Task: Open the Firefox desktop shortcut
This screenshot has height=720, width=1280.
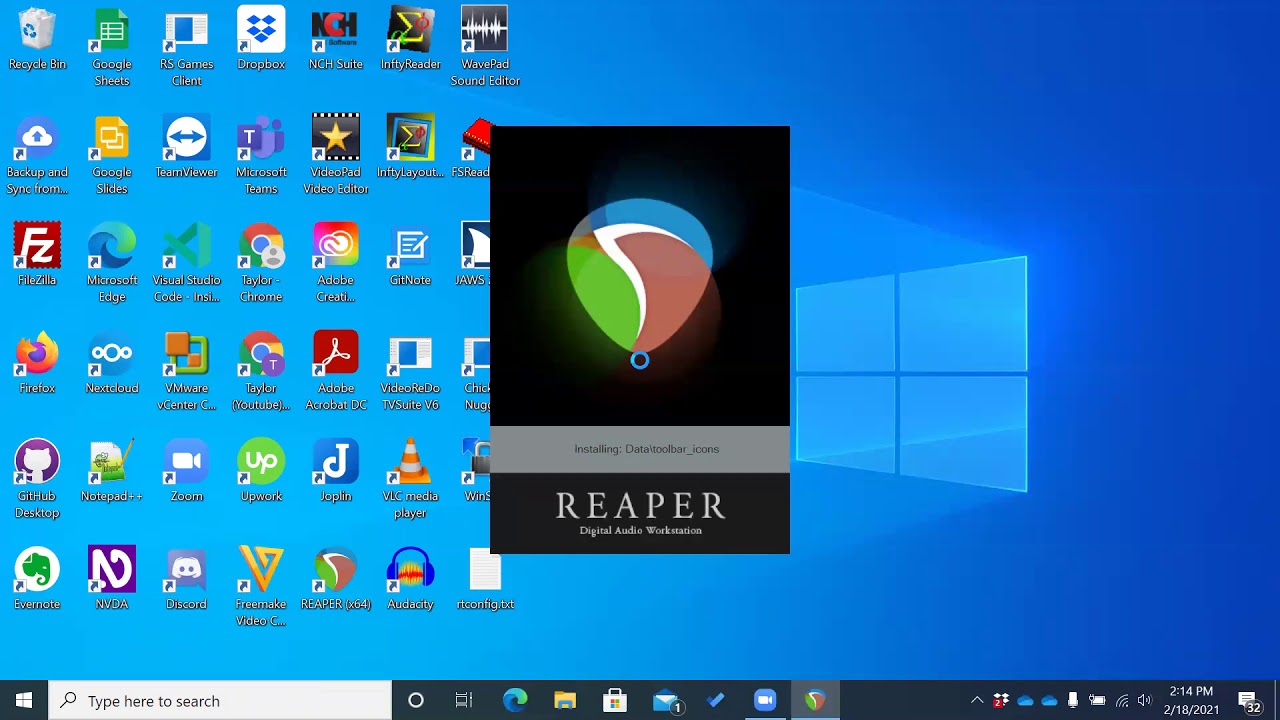Action: (37, 364)
